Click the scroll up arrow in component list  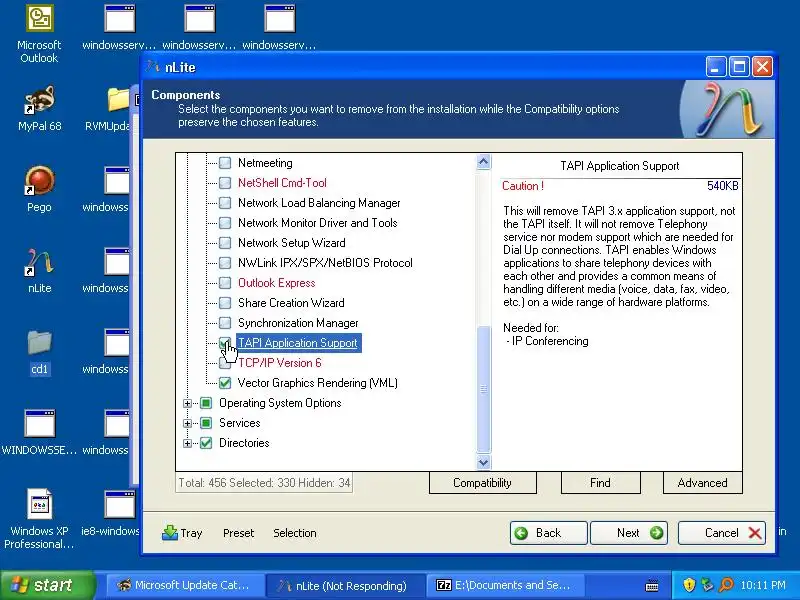click(x=483, y=162)
